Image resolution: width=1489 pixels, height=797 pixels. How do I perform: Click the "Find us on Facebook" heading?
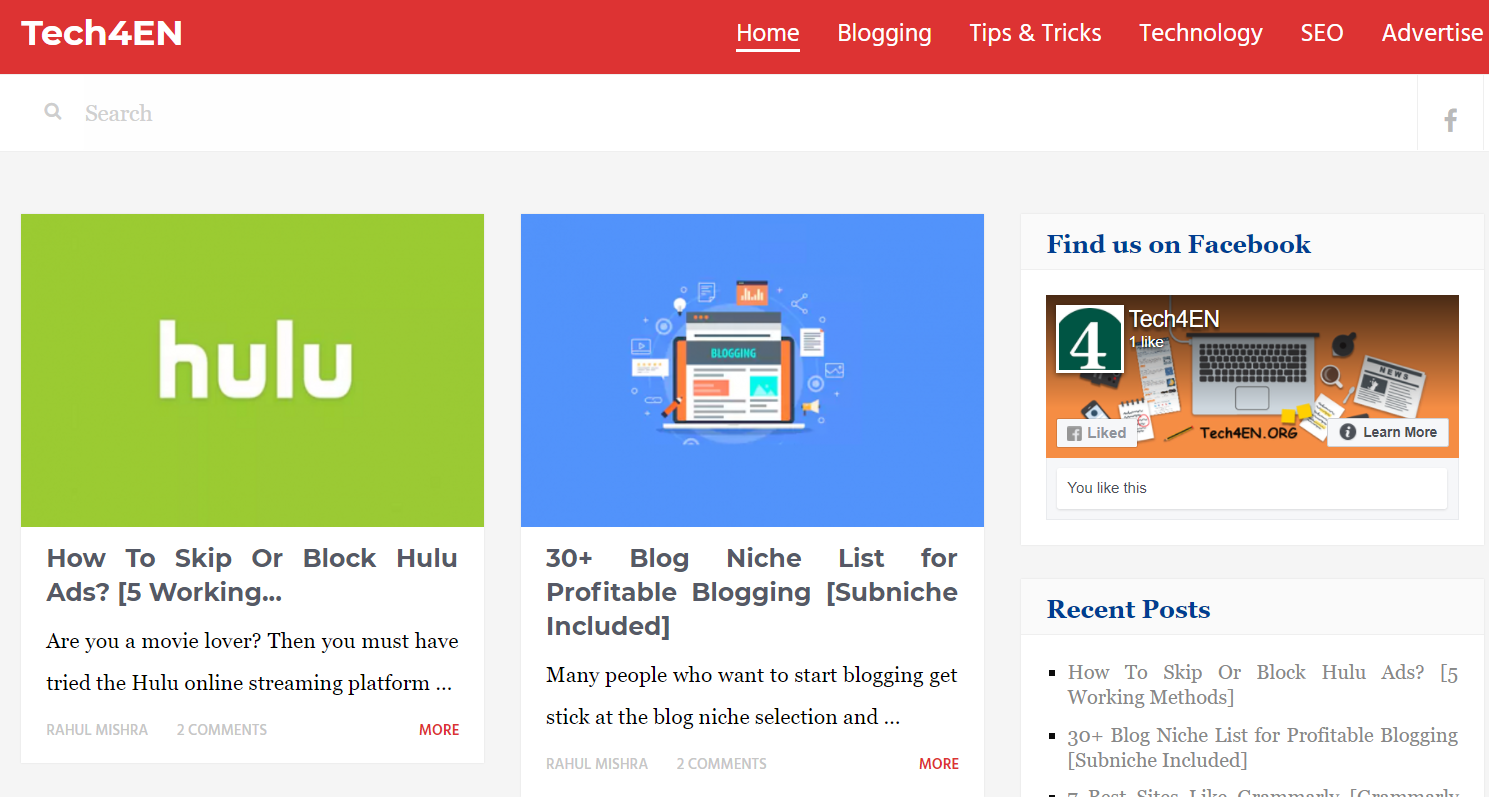click(x=1178, y=244)
